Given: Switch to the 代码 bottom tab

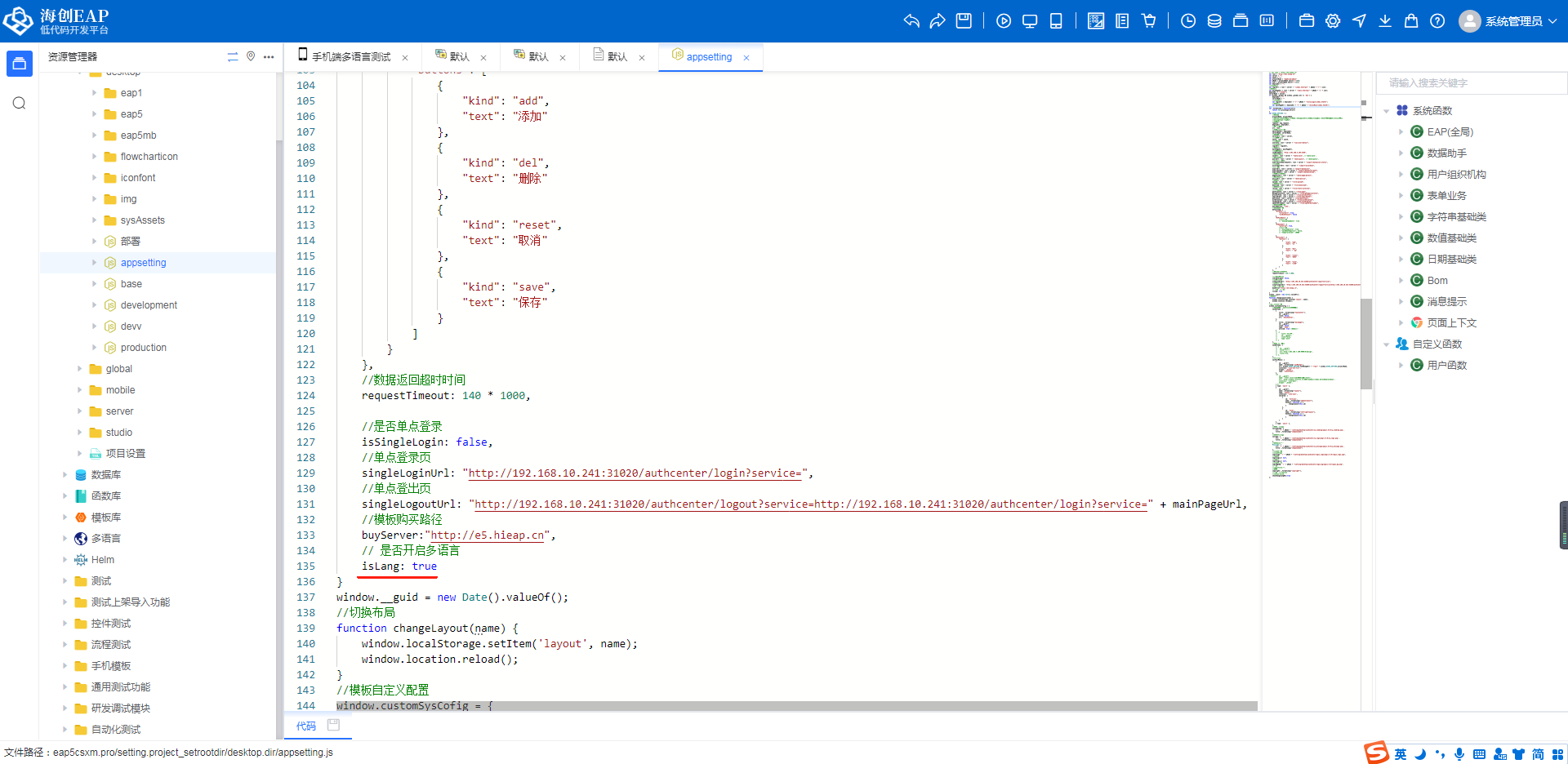Looking at the screenshot, I should [x=305, y=726].
